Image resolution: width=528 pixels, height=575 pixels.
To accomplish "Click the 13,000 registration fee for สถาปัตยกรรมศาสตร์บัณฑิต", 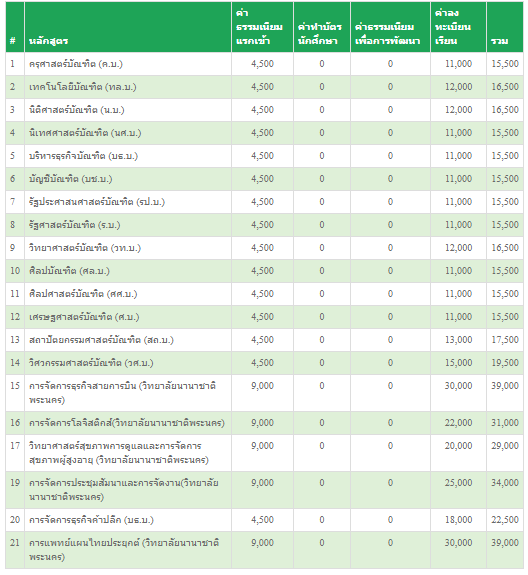I will click(x=458, y=340).
